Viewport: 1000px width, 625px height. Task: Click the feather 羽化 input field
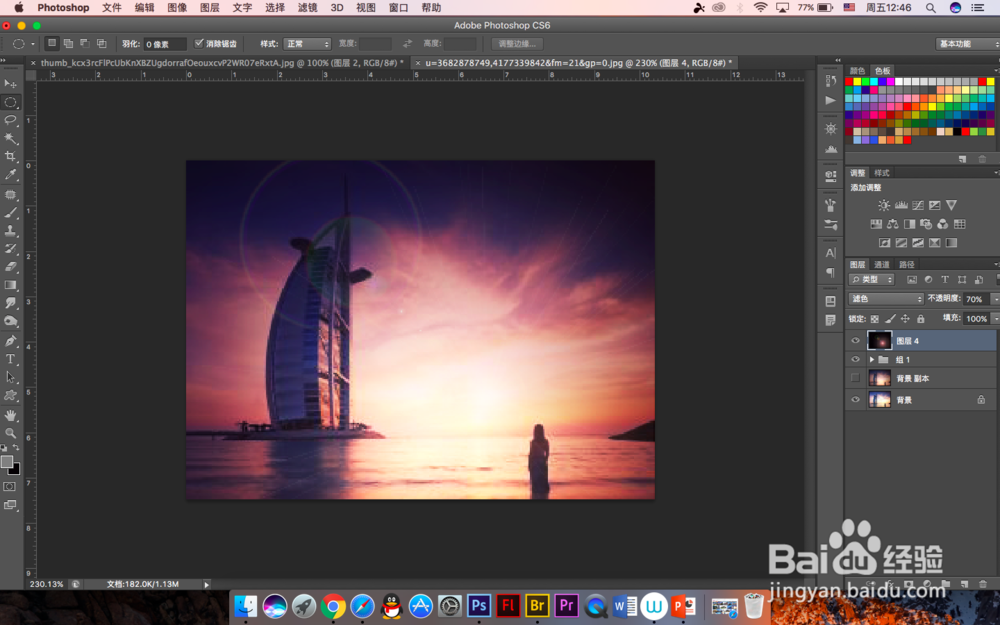[x=165, y=44]
